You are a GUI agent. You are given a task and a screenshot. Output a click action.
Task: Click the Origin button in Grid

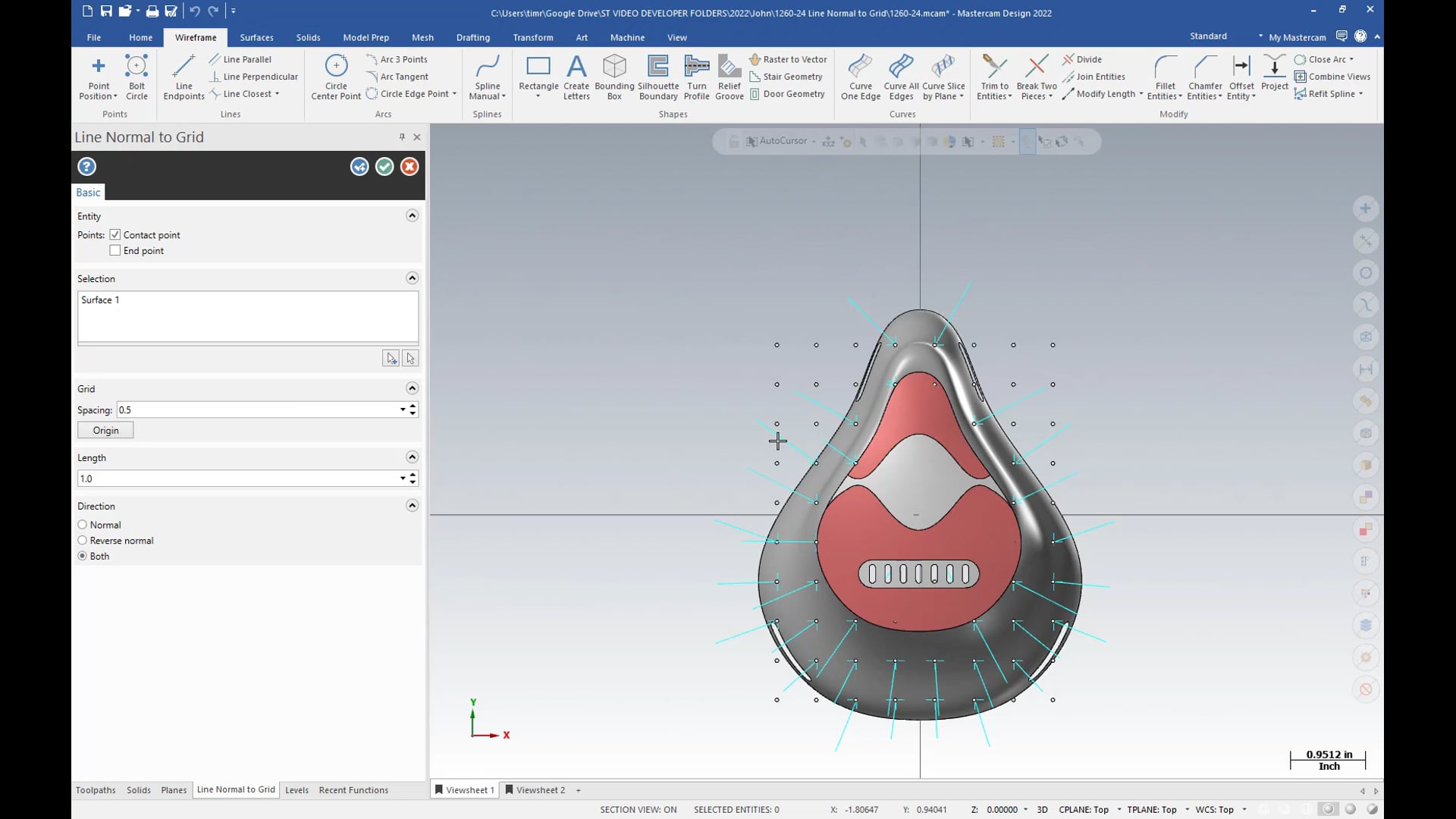click(x=105, y=429)
